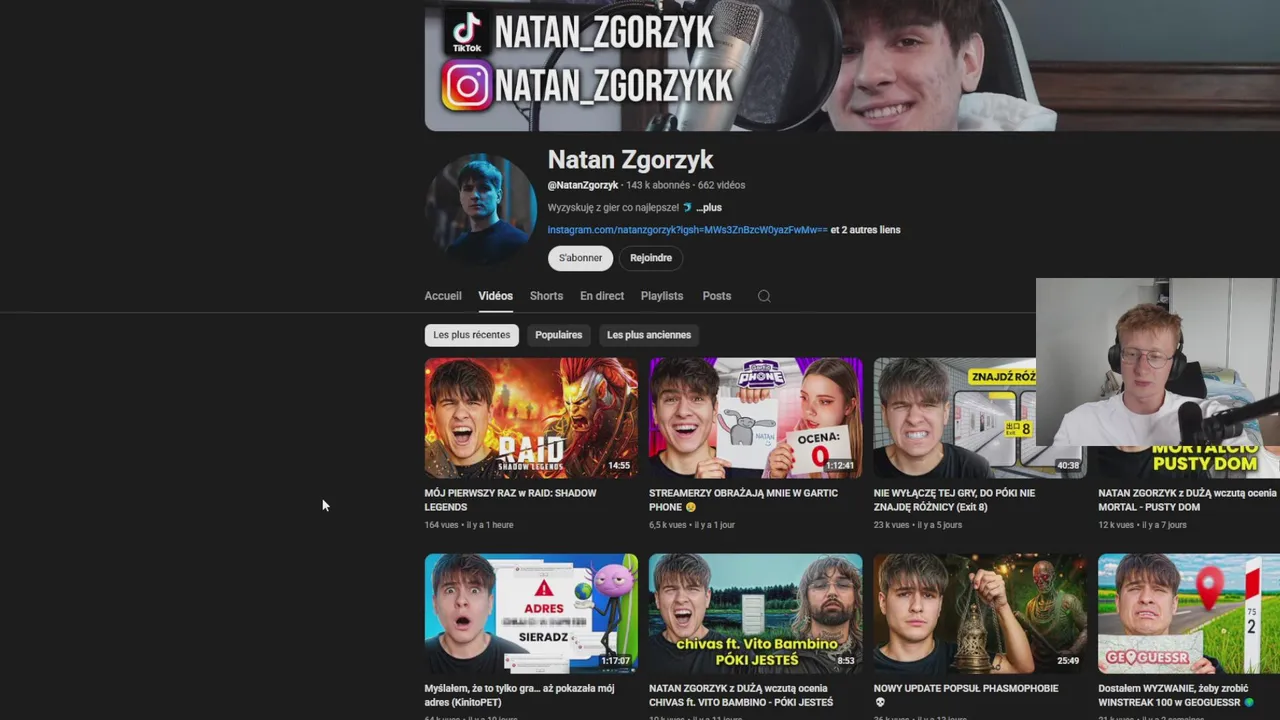Click the 1:12:41 duration badge

point(839,466)
